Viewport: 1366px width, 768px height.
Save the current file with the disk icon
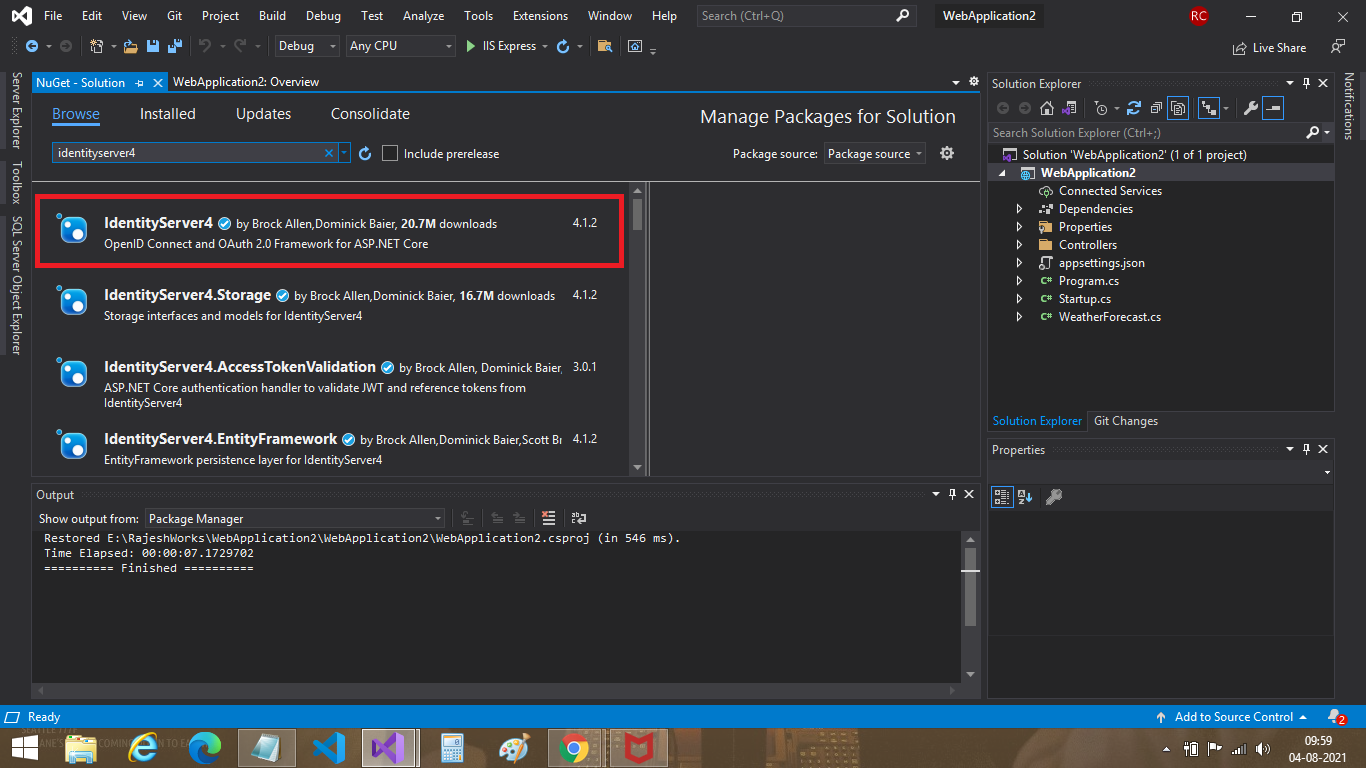[x=153, y=46]
